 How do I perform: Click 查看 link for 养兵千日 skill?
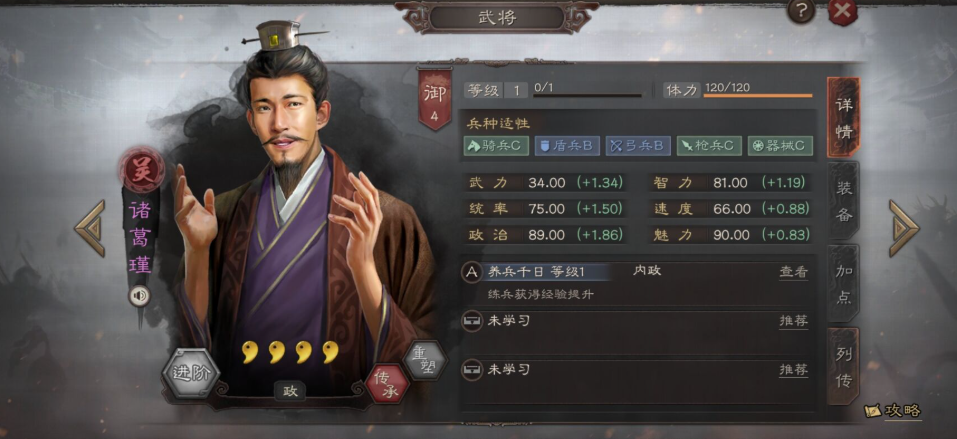[x=793, y=272]
